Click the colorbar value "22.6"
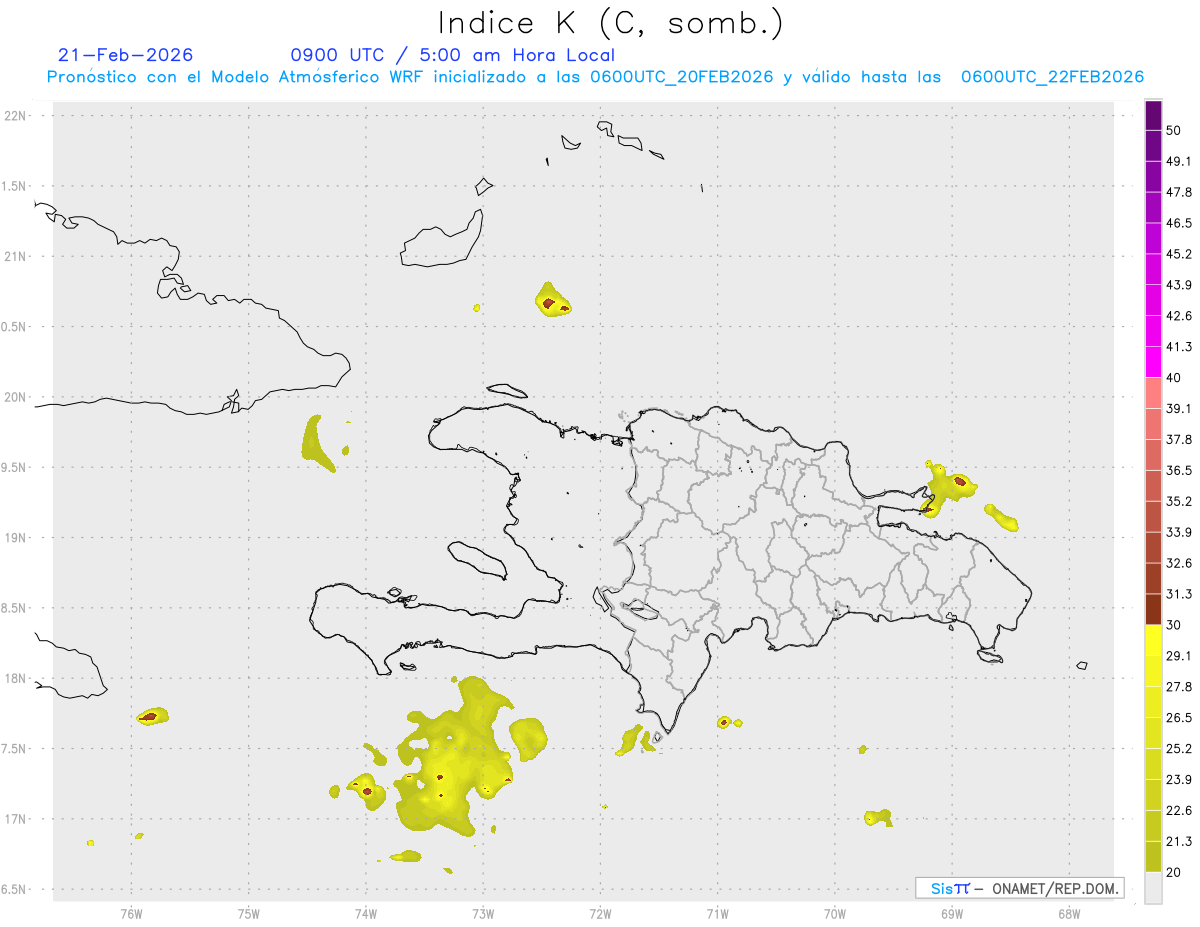Viewport: 1200px width, 927px height. point(1179,810)
